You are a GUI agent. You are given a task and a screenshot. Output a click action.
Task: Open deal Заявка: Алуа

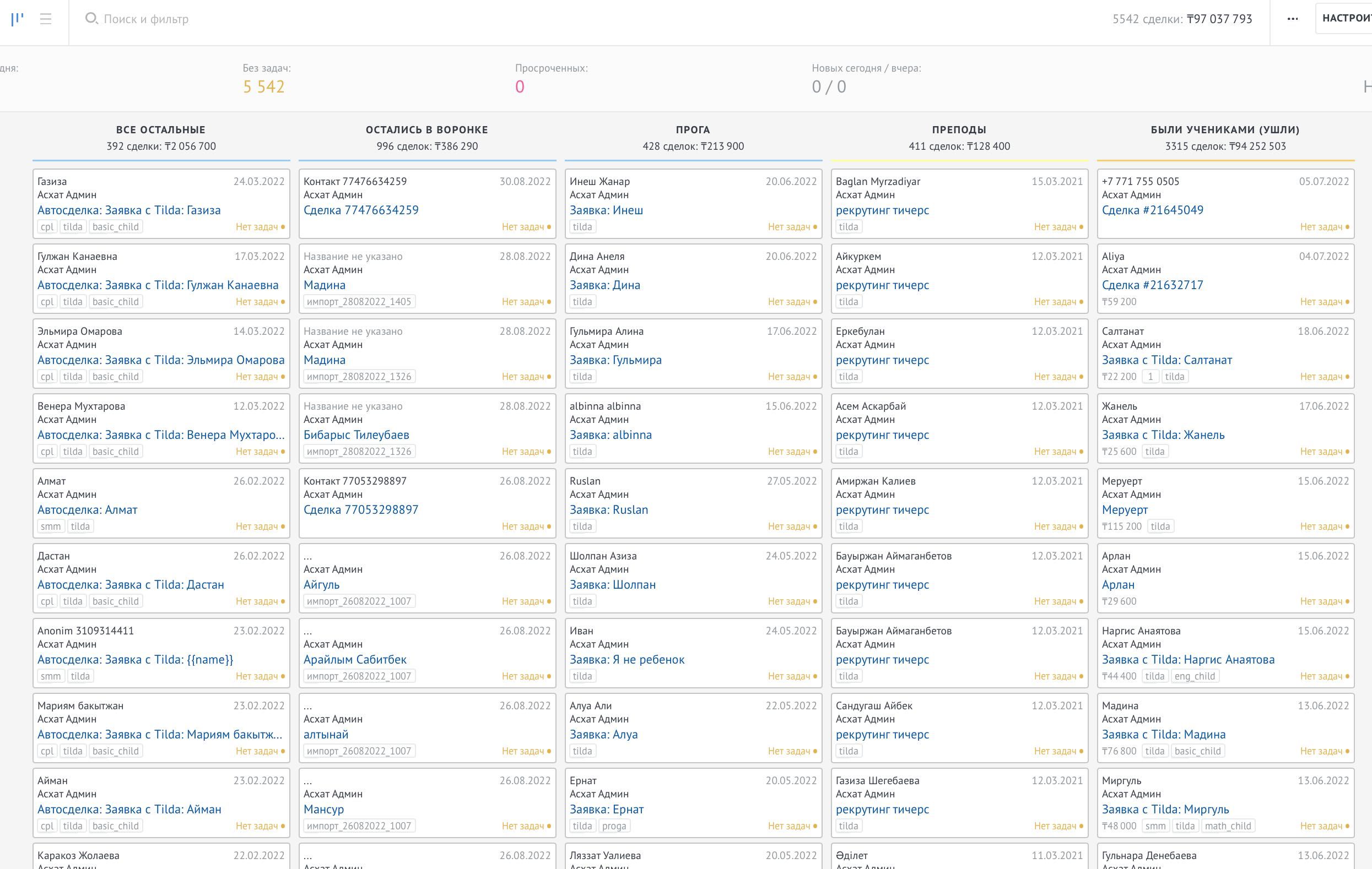pos(604,735)
